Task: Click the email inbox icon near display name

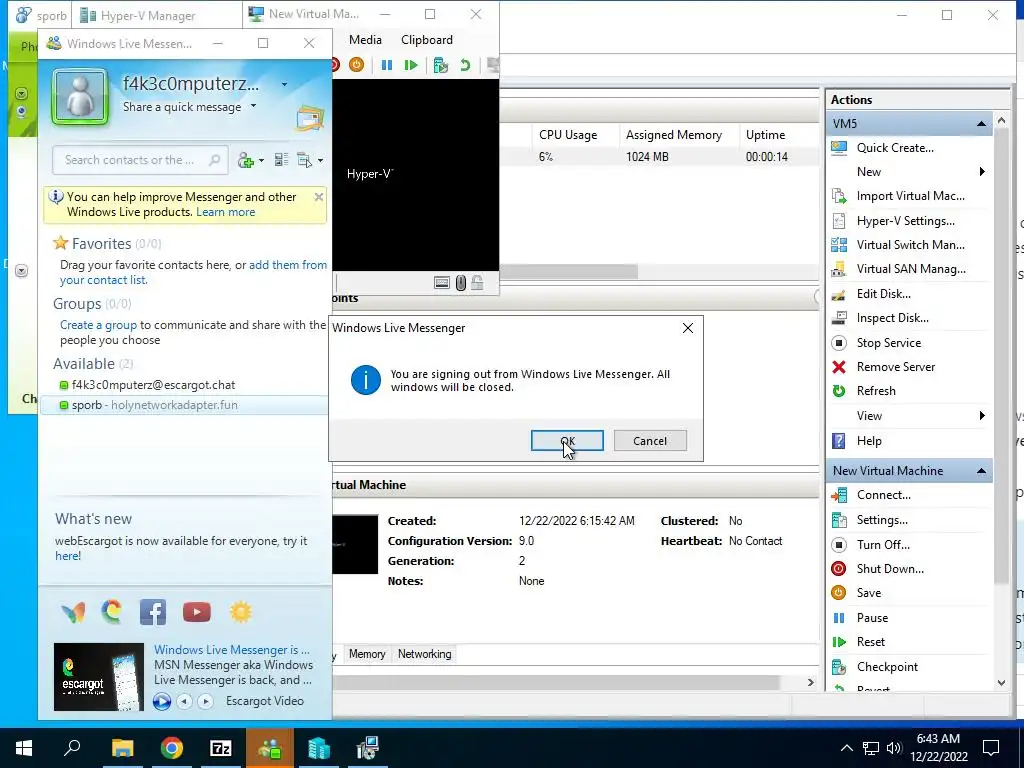Action: pos(310,118)
